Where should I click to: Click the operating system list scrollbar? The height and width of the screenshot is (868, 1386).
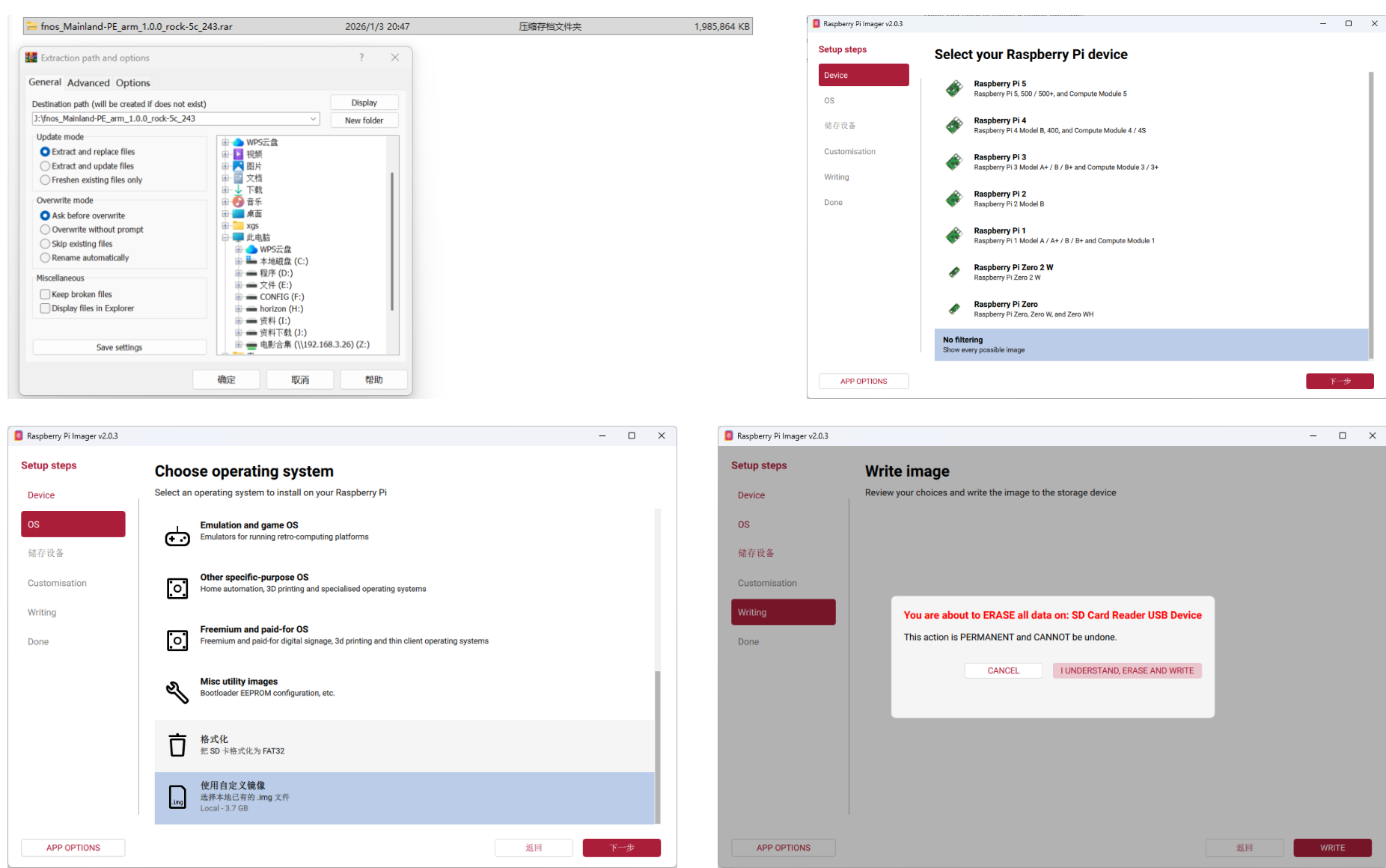tap(658, 747)
